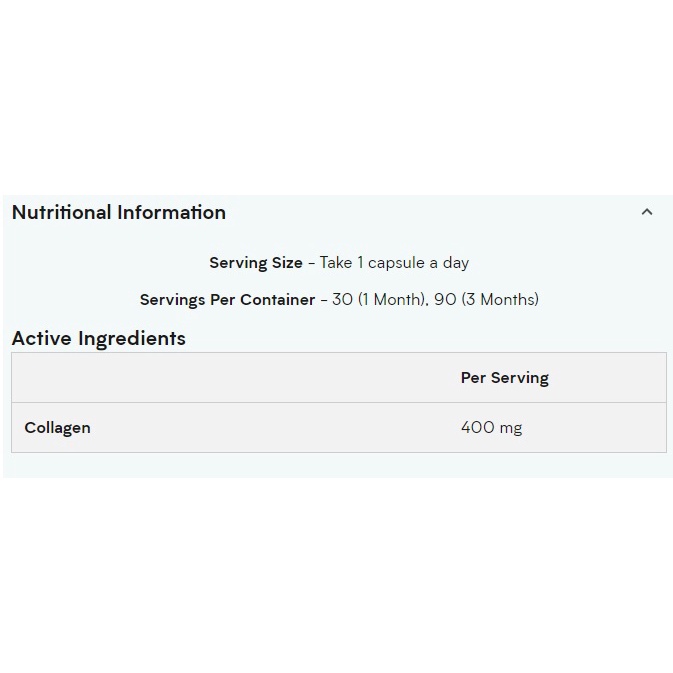The image size is (673, 673).
Task: Collapse the Nutritional Information chevron arrow
Action: pyautogui.click(x=647, y=212)
